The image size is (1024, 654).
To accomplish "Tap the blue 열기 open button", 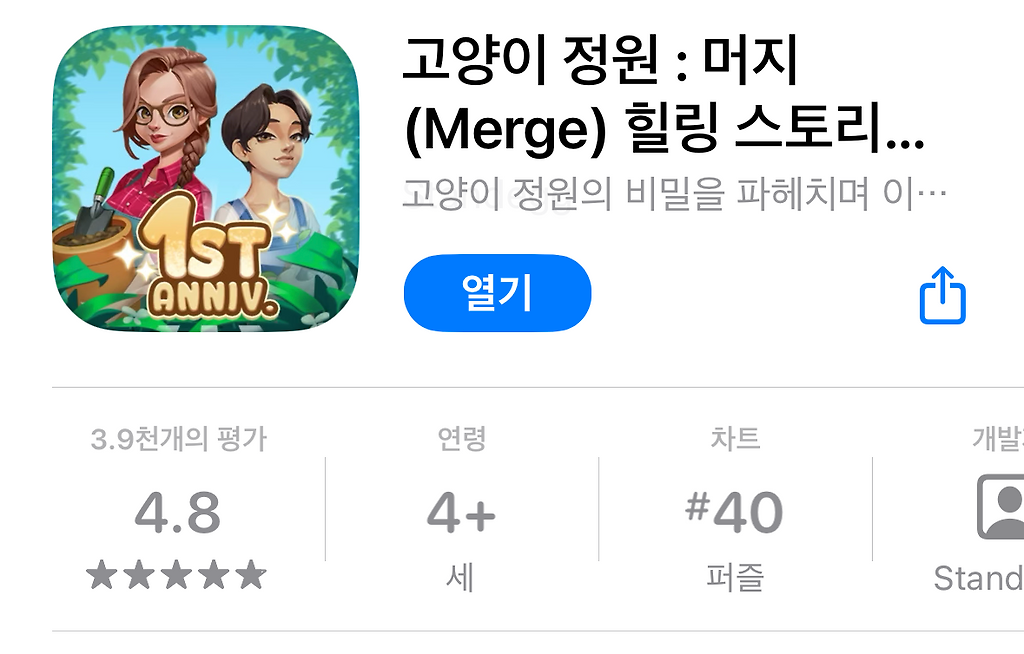I will [498, 293].
